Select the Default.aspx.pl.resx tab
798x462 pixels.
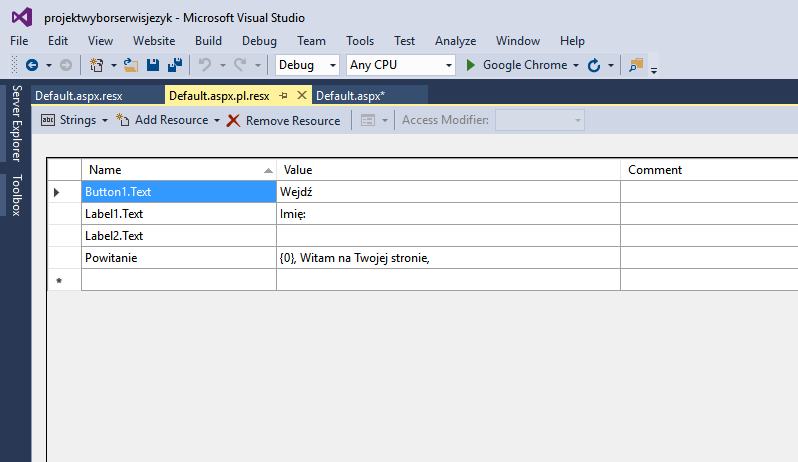coord(219,96)
